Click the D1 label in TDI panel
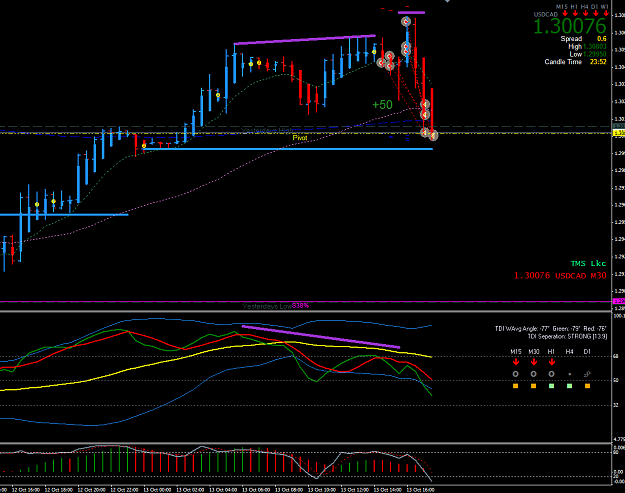 tap(587, 352)
